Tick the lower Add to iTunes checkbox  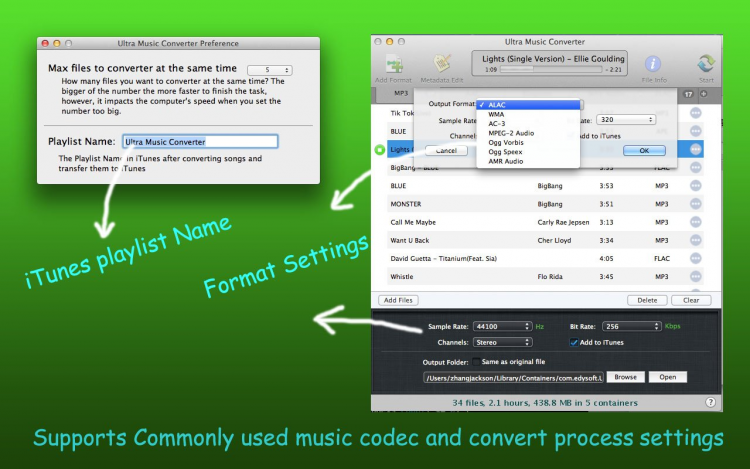[574, 342]
